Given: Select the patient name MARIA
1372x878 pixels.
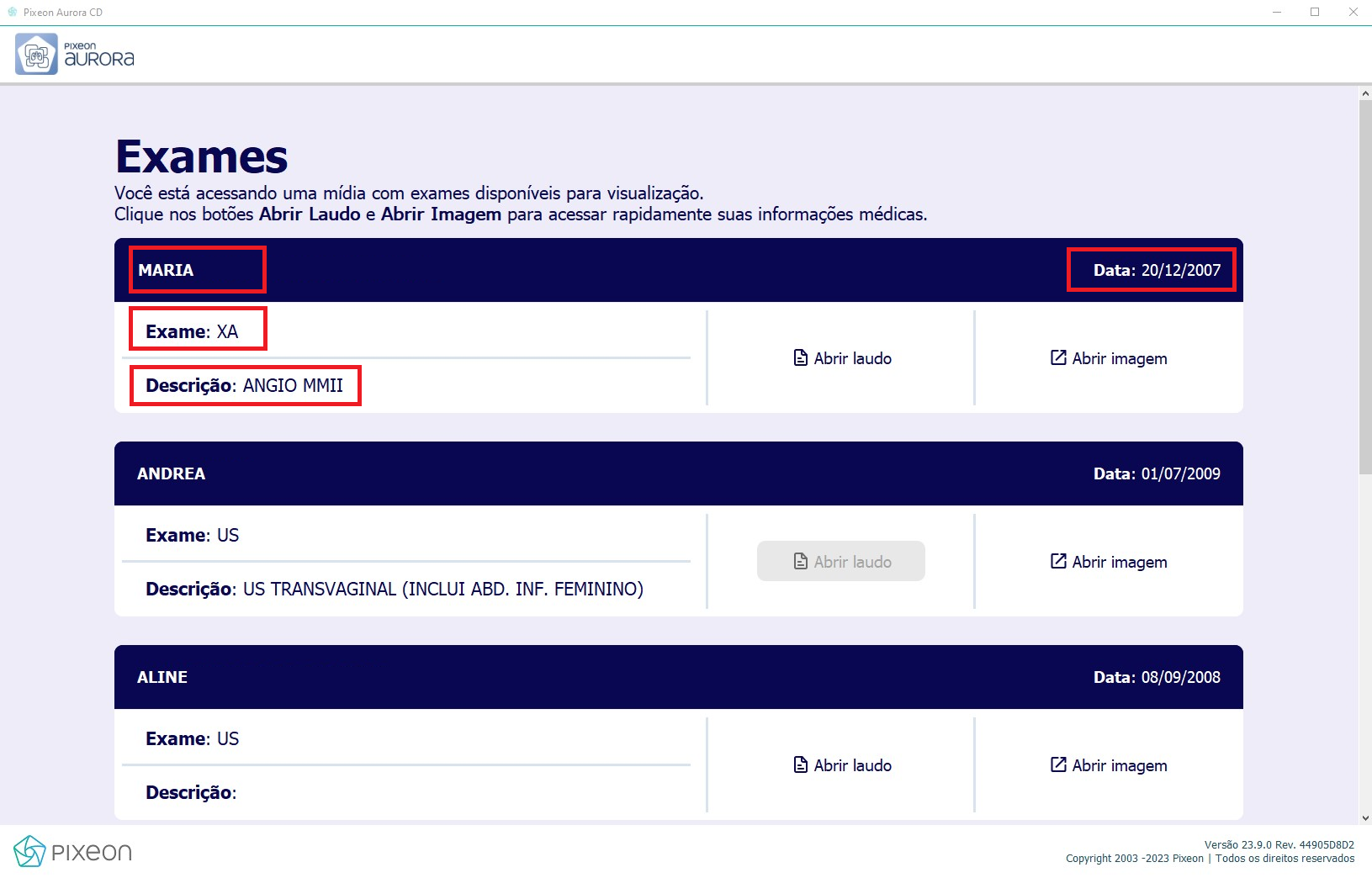Looking at the screenshot, I should [x=166, y=270].
